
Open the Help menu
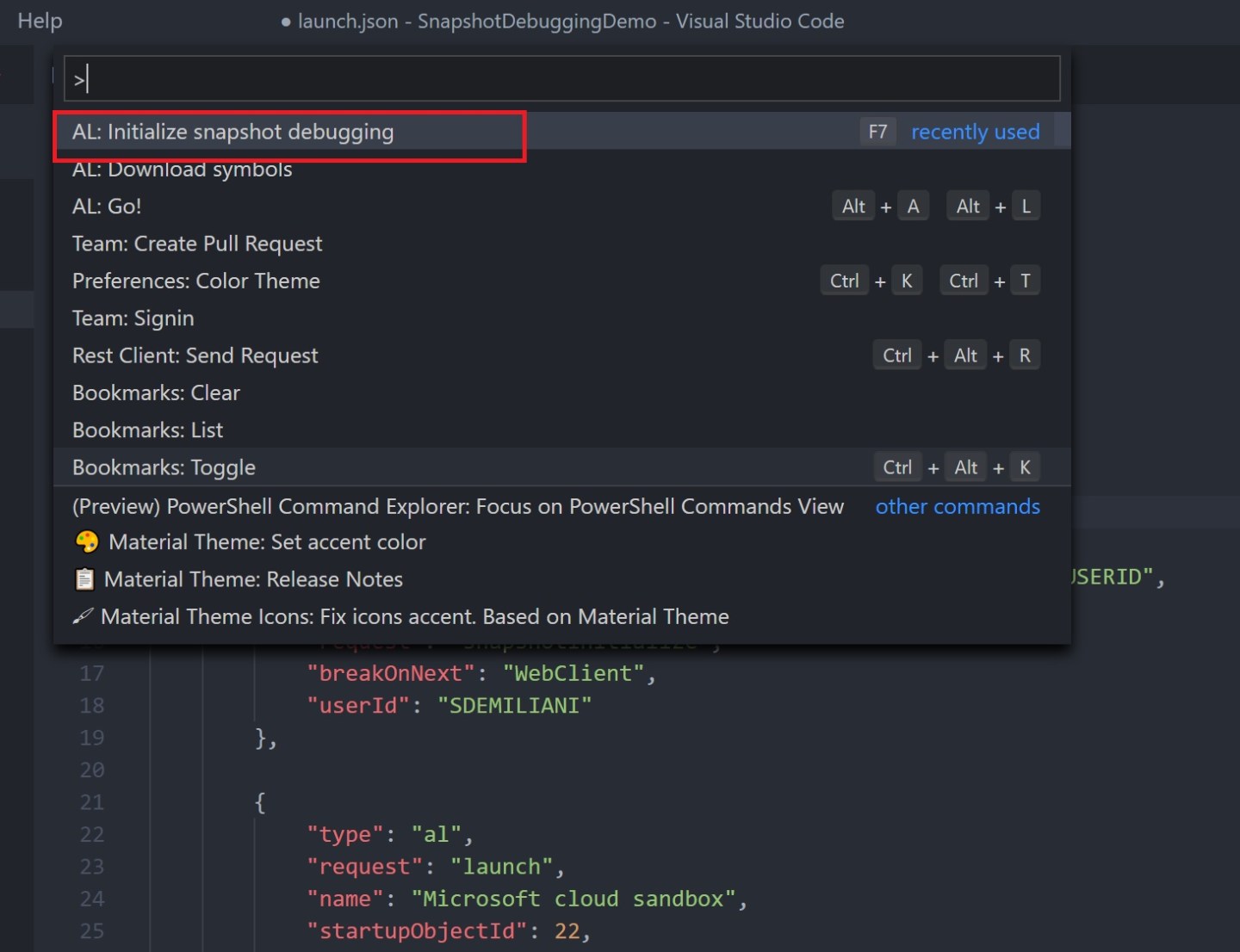click(40, 21)
